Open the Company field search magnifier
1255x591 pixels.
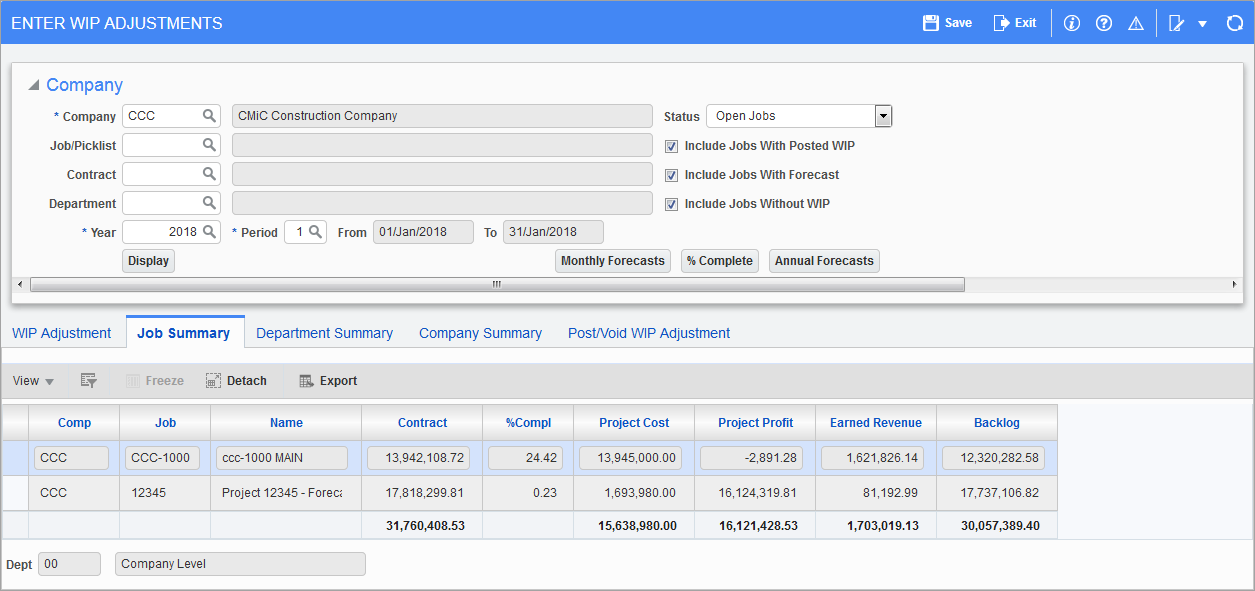point(208,115)
